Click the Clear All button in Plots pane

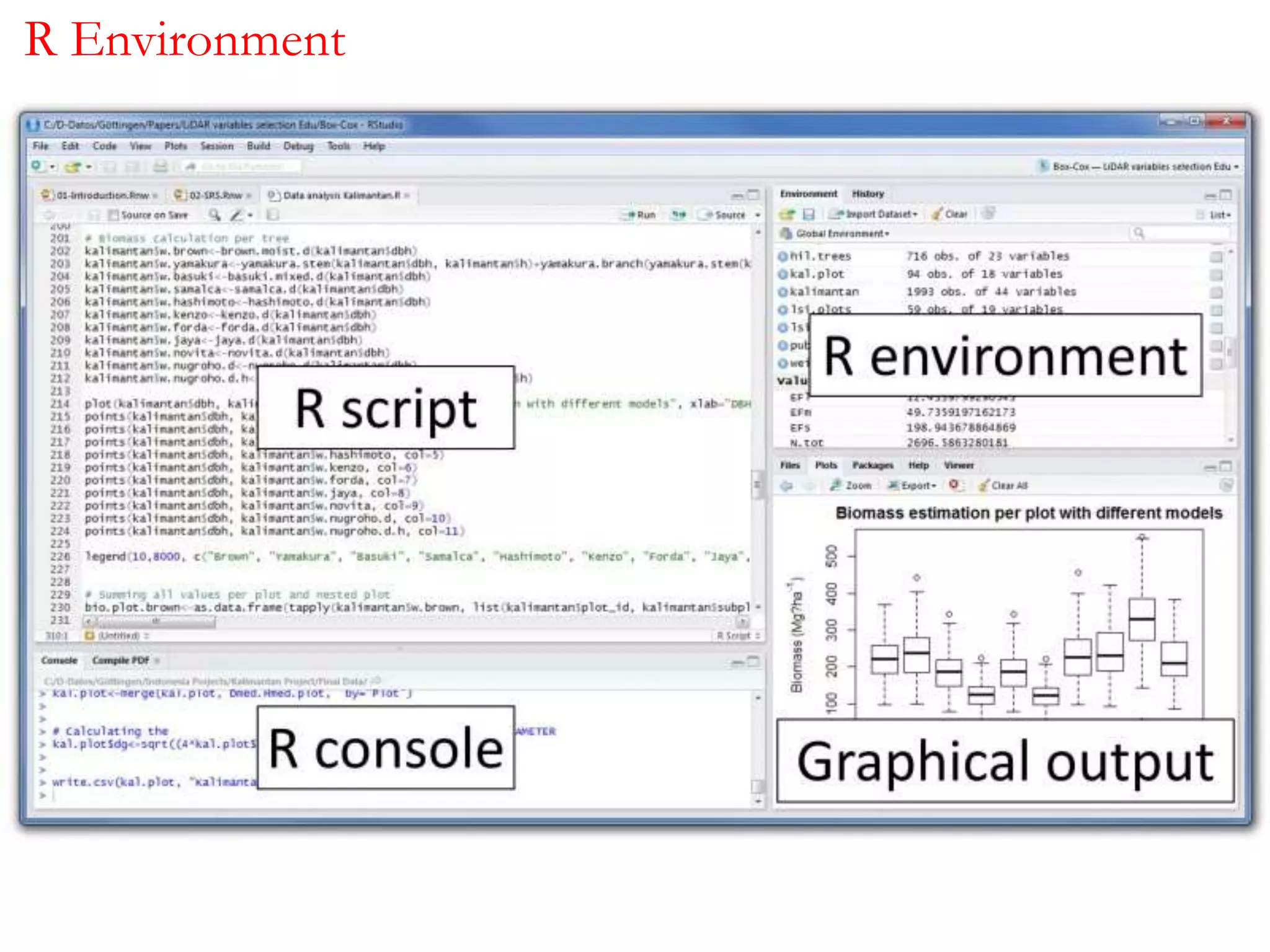pos(1003,485)
